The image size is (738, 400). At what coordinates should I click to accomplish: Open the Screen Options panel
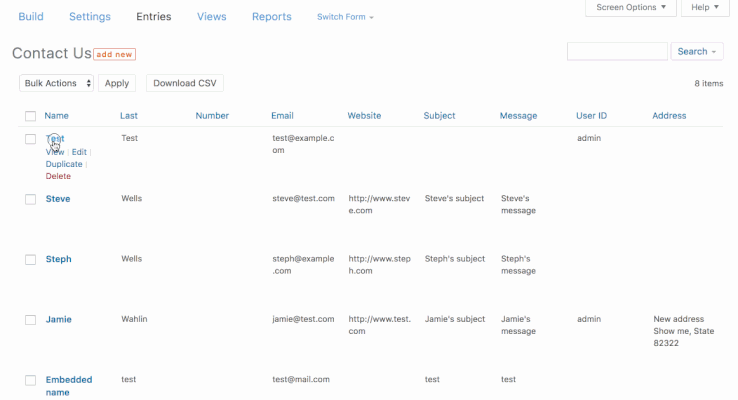631,8
